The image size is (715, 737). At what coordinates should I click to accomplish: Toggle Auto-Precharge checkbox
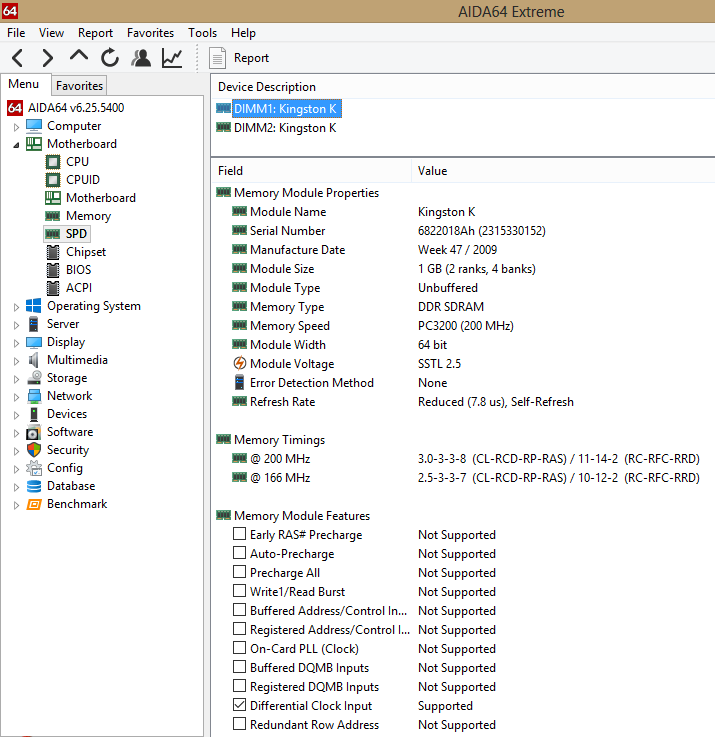tap(239, 552)
